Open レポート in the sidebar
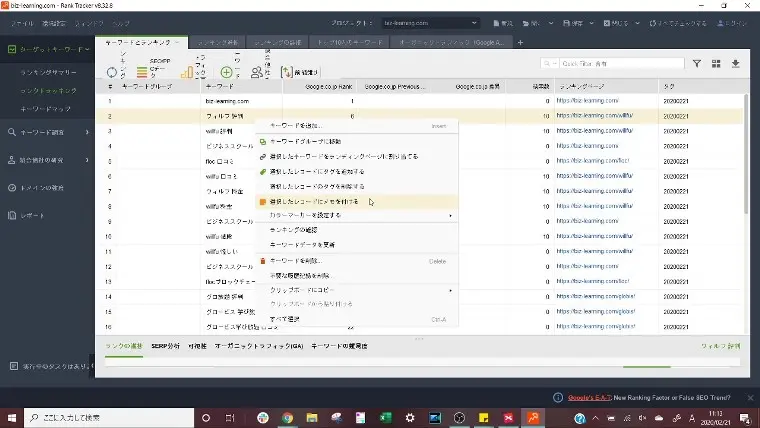 click(x=33, y=215)
